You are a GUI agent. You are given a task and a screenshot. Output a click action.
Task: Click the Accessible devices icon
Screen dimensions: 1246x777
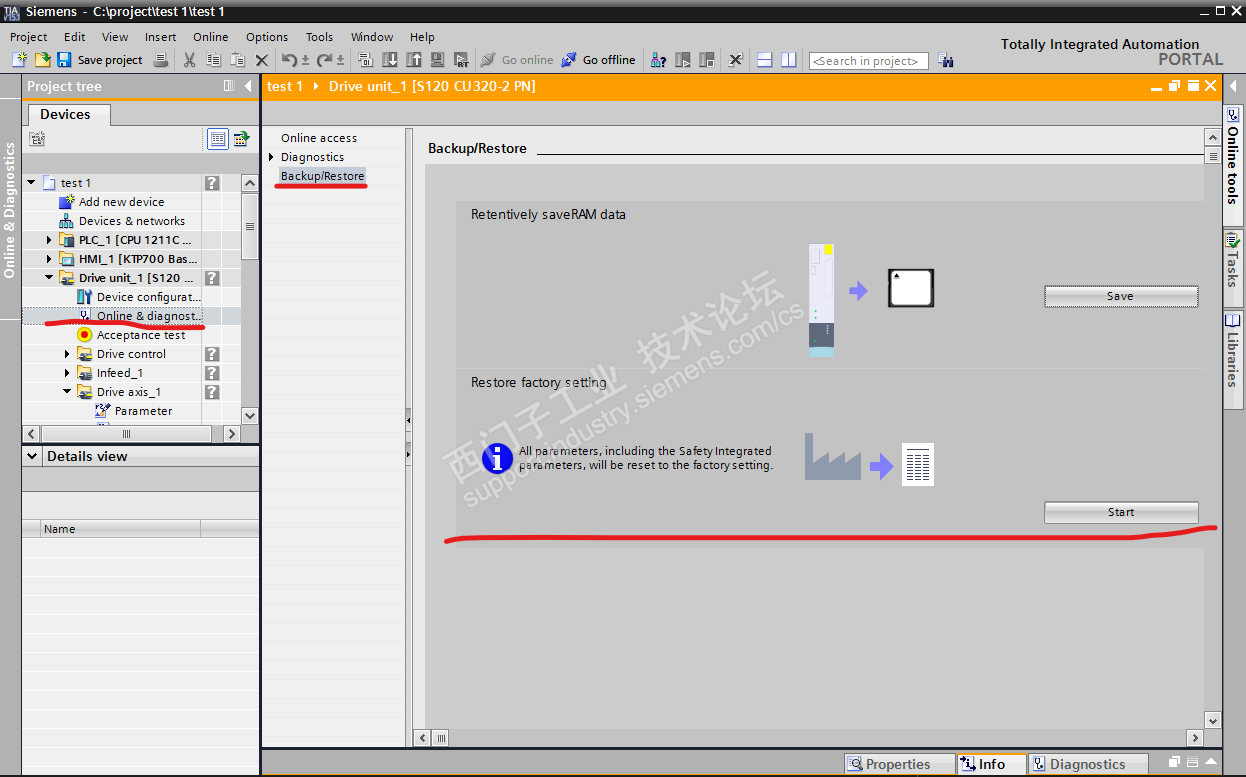pos(658,60)
